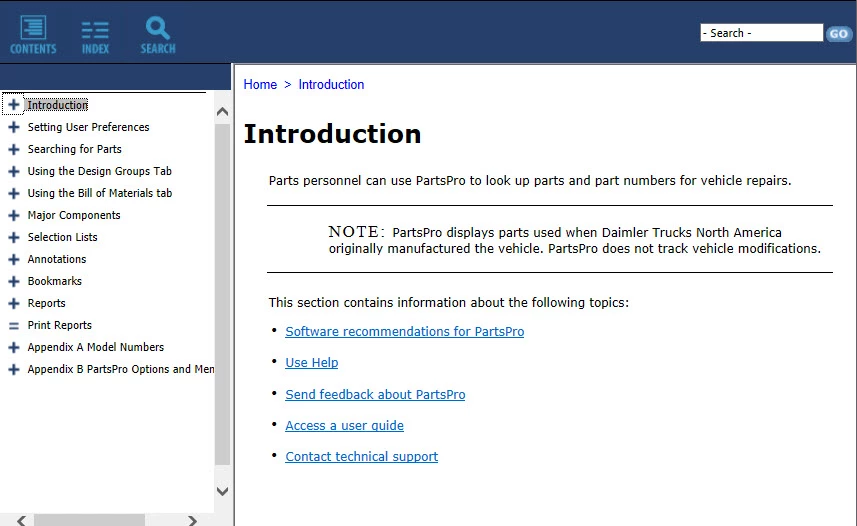Focus the Search input field
The image size is (857, 526).
coord(761,33)
